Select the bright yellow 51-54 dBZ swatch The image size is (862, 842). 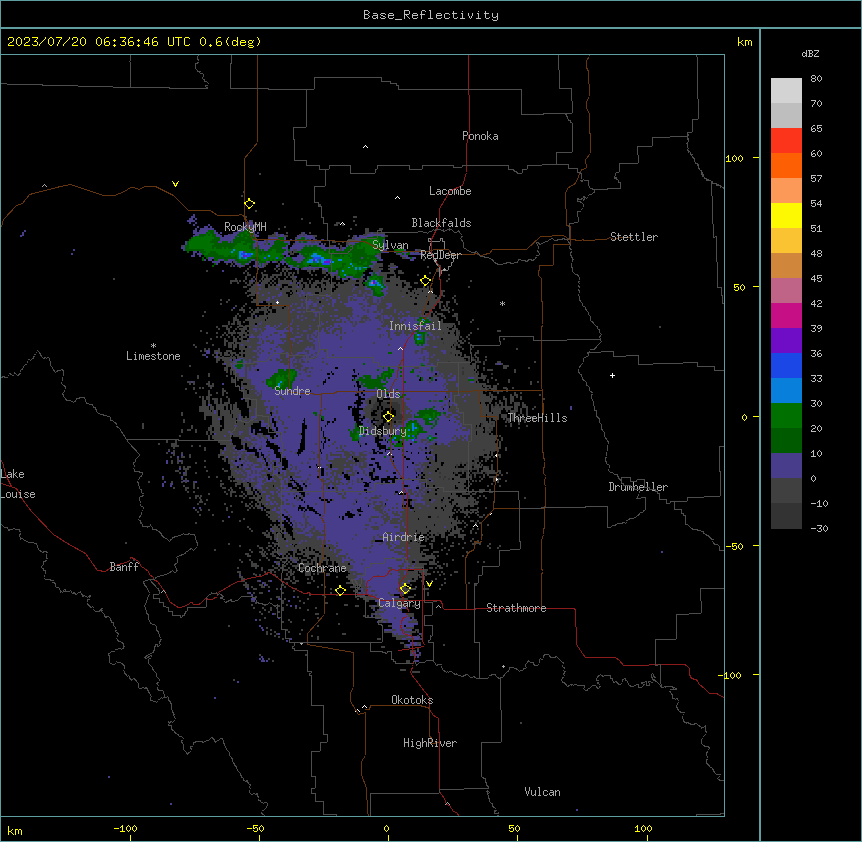coord(786,215)
